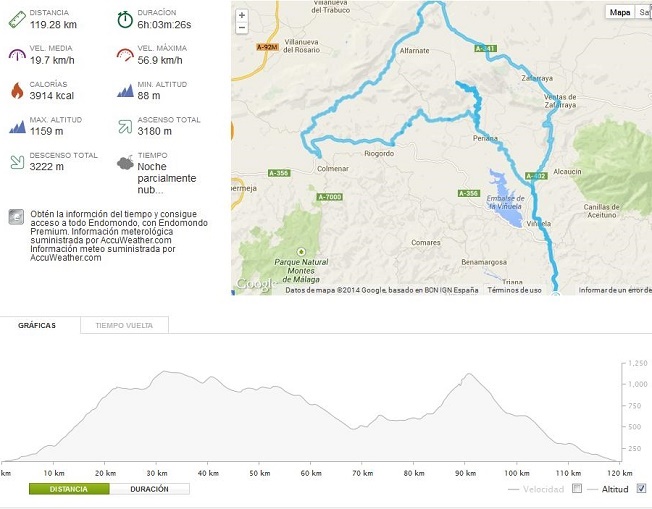This screenshot has height=509, width=652.
Task: Click the total ascent arrow icon
Action: pyautogui.click(x=125, y=126)
